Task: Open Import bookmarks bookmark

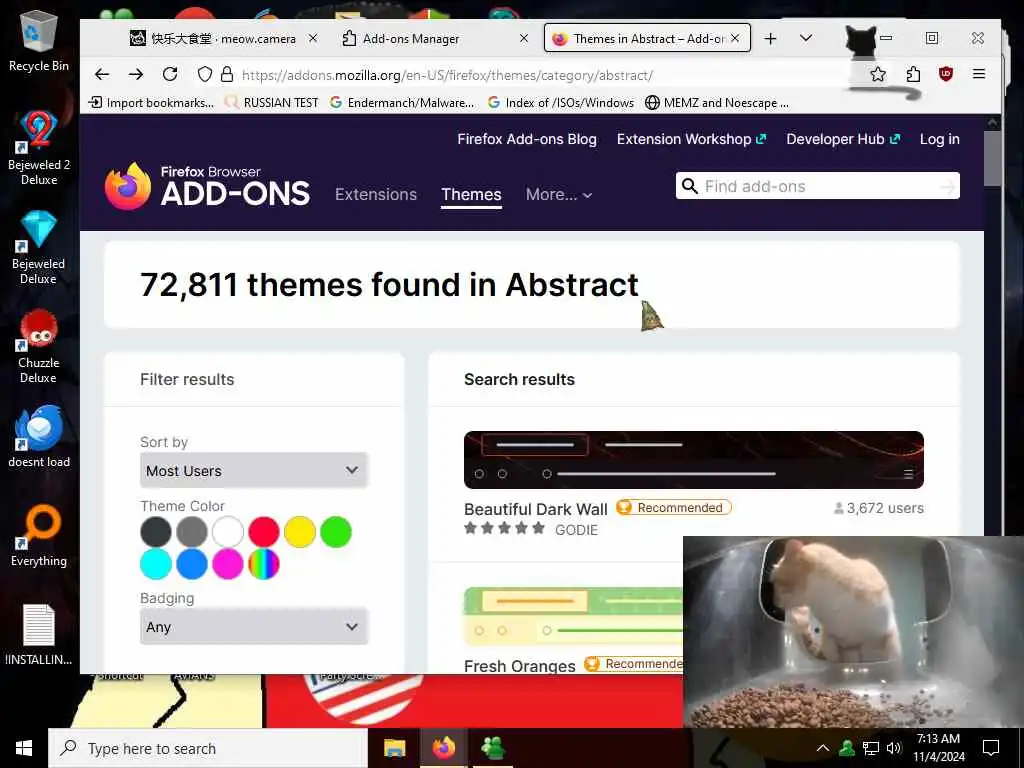Action: click(x=151, y=103)
